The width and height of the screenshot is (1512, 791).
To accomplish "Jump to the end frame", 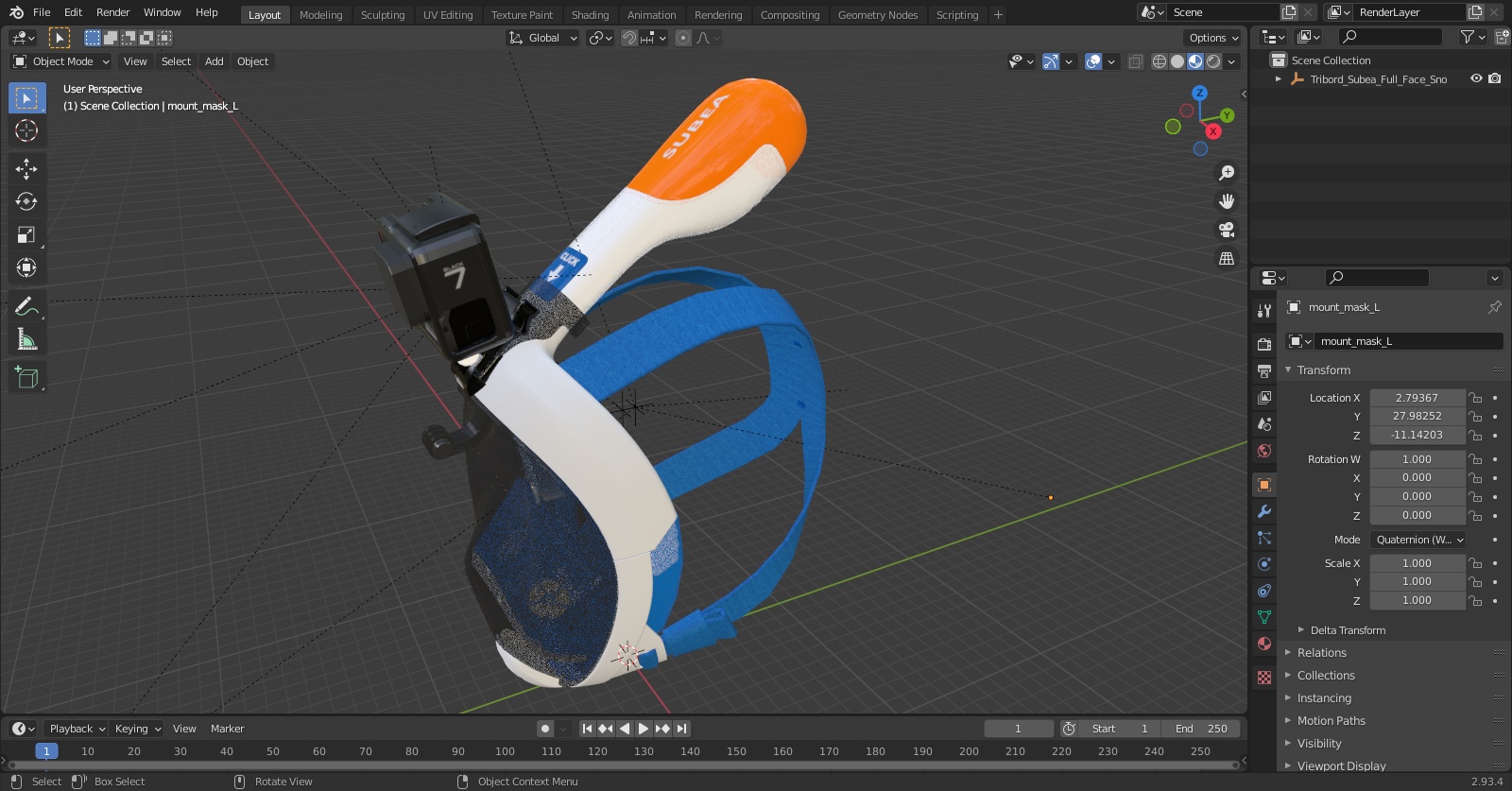I will [x=682, y=729].
